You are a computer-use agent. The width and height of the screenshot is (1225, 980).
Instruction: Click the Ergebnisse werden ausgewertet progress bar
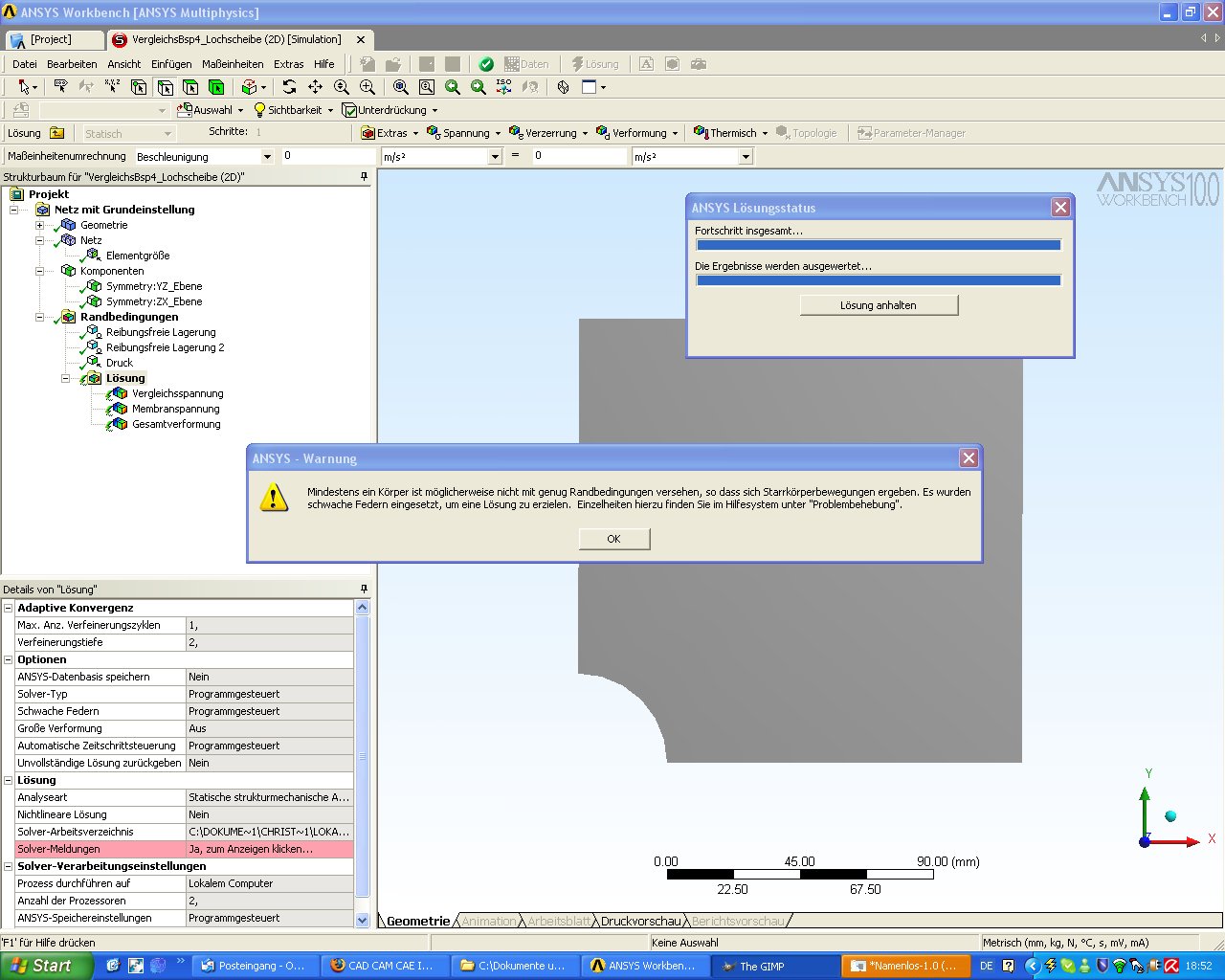click(879, 280)
